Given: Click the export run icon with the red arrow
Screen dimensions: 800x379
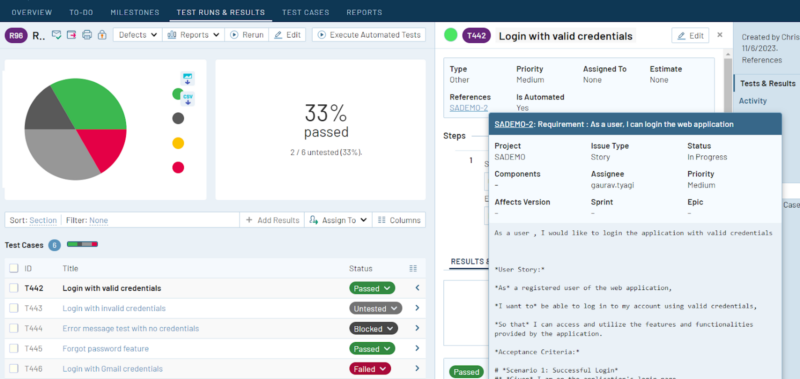Looking at the screenshot, I should coord(71,35).
